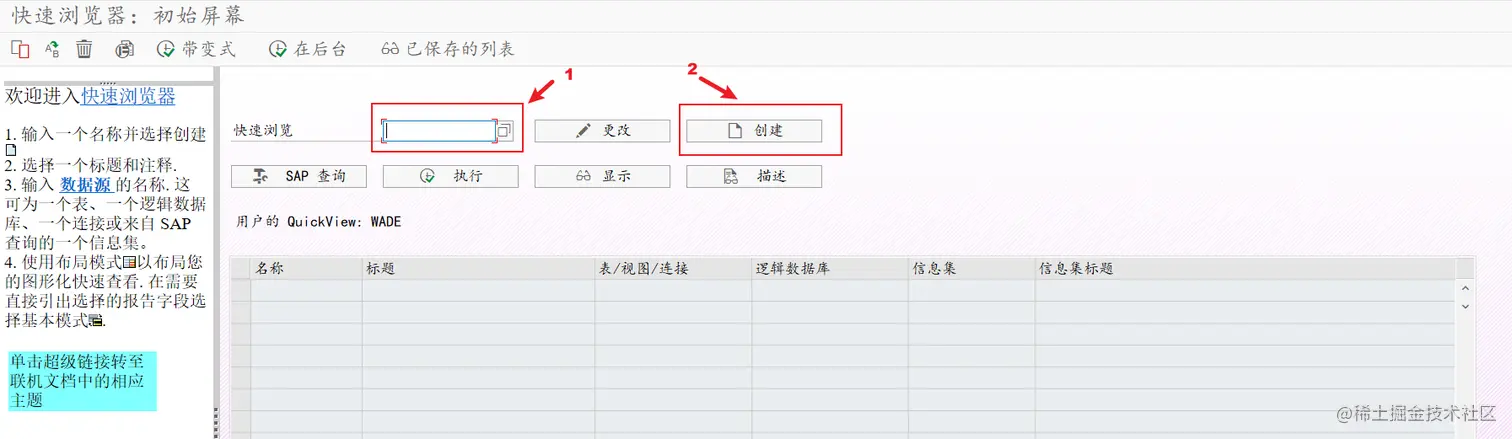Click the 标题 column header
Screen dimensions: 1512x439
point(478,268)
